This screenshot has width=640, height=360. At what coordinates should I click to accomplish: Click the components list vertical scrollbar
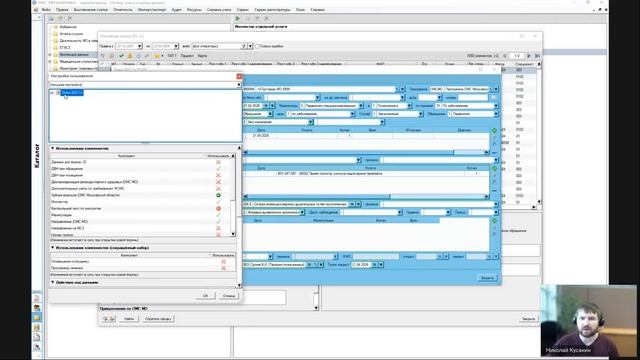[x=233, y=195]
